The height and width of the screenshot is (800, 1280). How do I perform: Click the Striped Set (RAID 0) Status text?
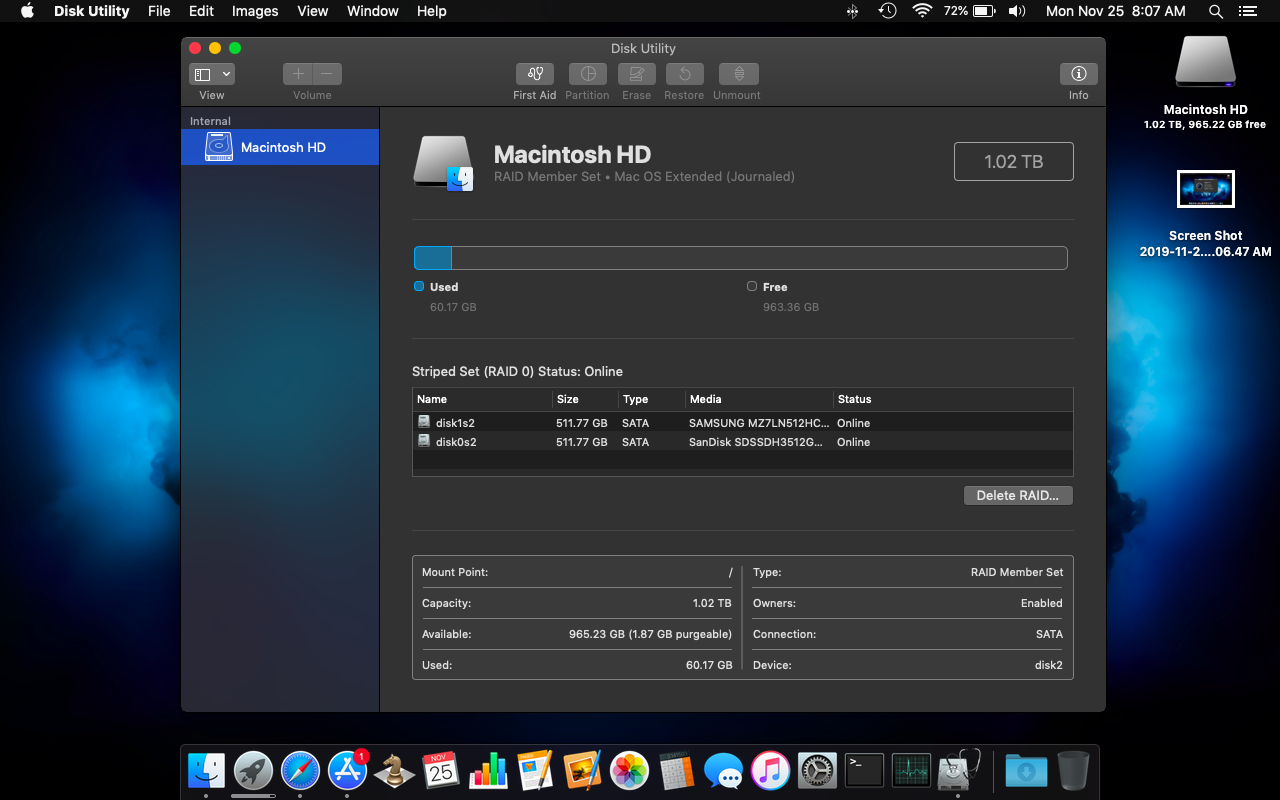point(517,371)
